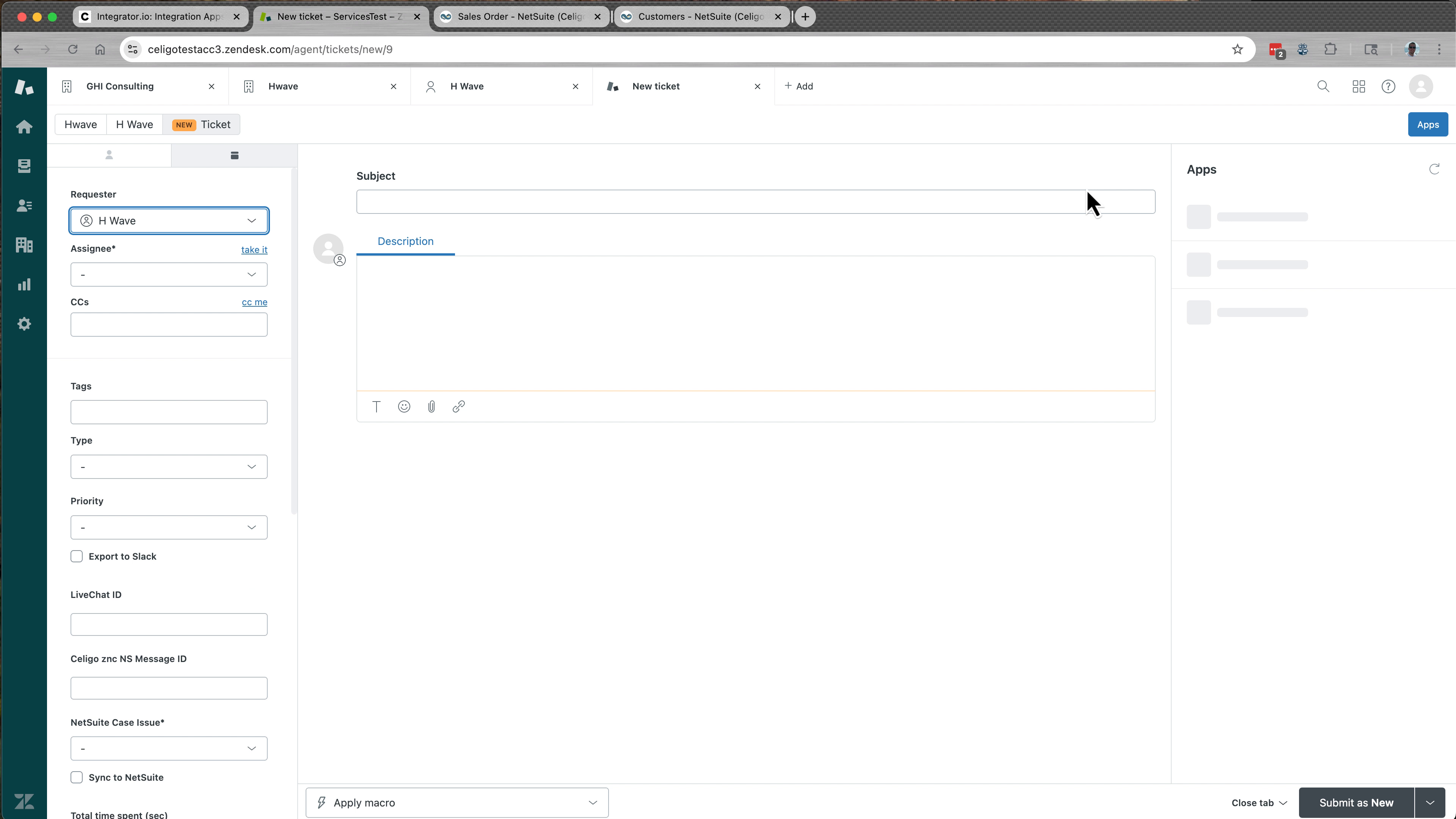The width and height of the screenshot is (1456, 819).
Task: Expand the NetSuite Case Issue dropdown
Action: tap(168, 748)
